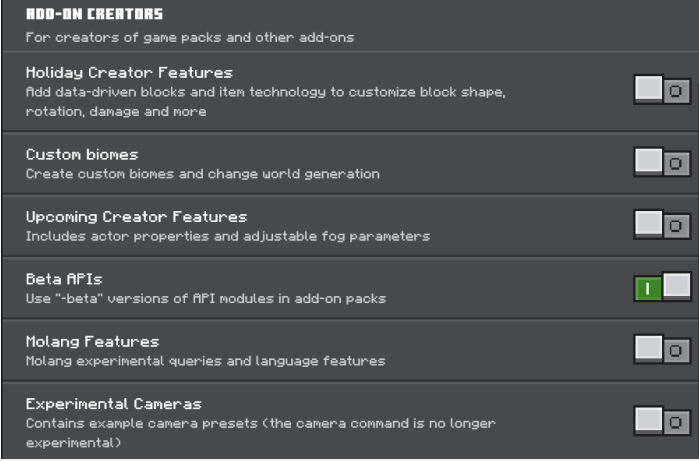This screenshot has height=461, width=699.
Task: Click the 'change world generation' description
Action: pos(203,174)
